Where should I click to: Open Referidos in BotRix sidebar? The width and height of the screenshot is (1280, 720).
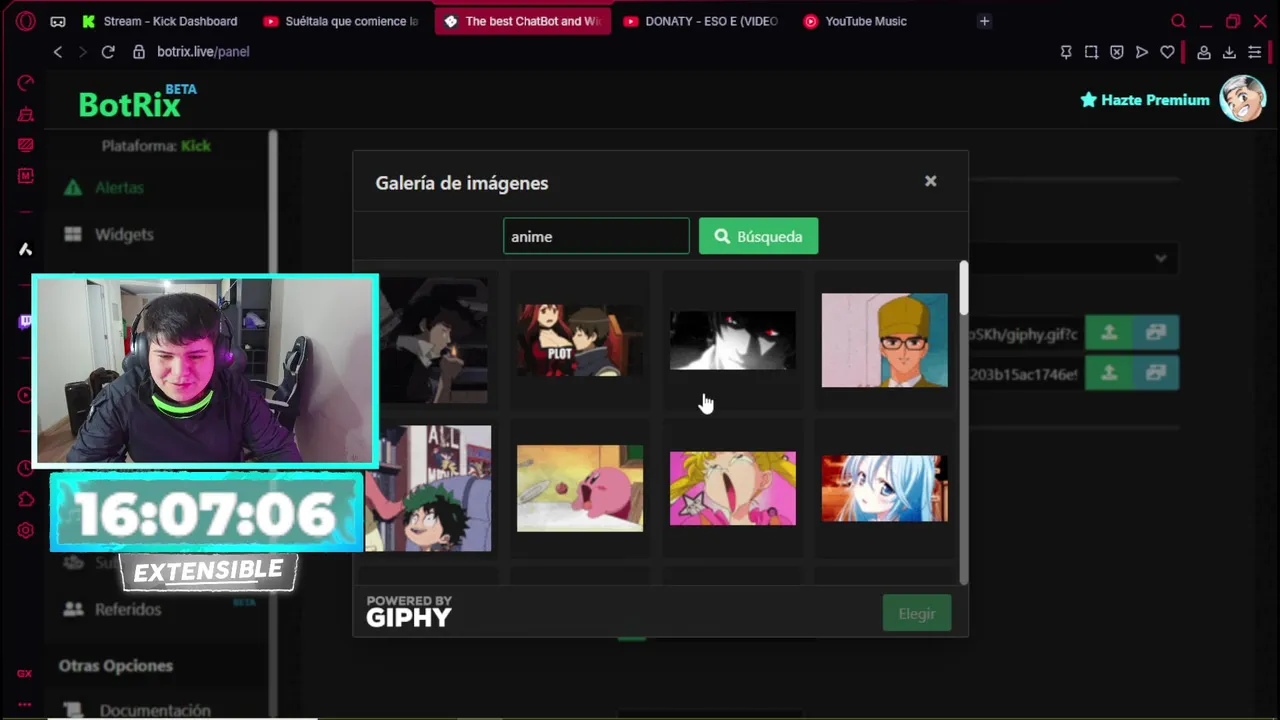point(128,609)
